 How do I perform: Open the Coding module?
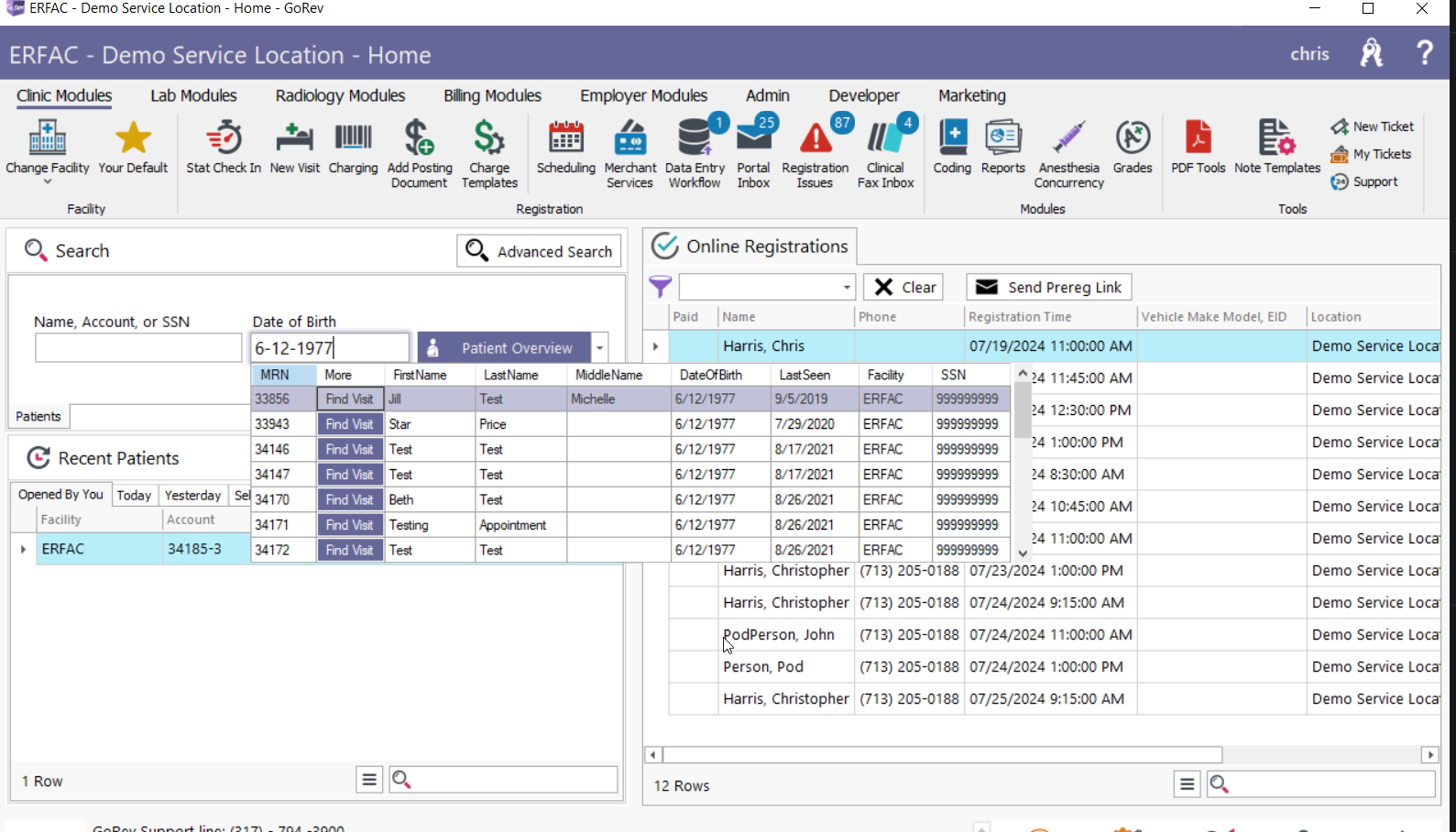click(x=952, y=147)
